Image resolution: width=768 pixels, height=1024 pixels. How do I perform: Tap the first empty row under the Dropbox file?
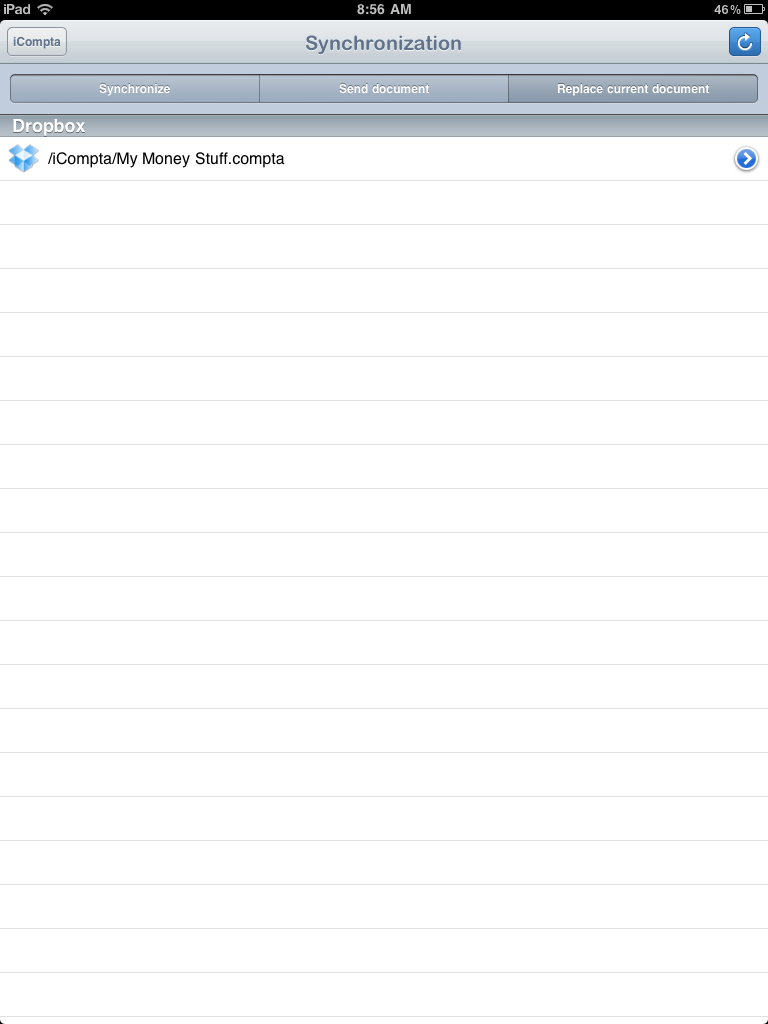coord(384,203)
